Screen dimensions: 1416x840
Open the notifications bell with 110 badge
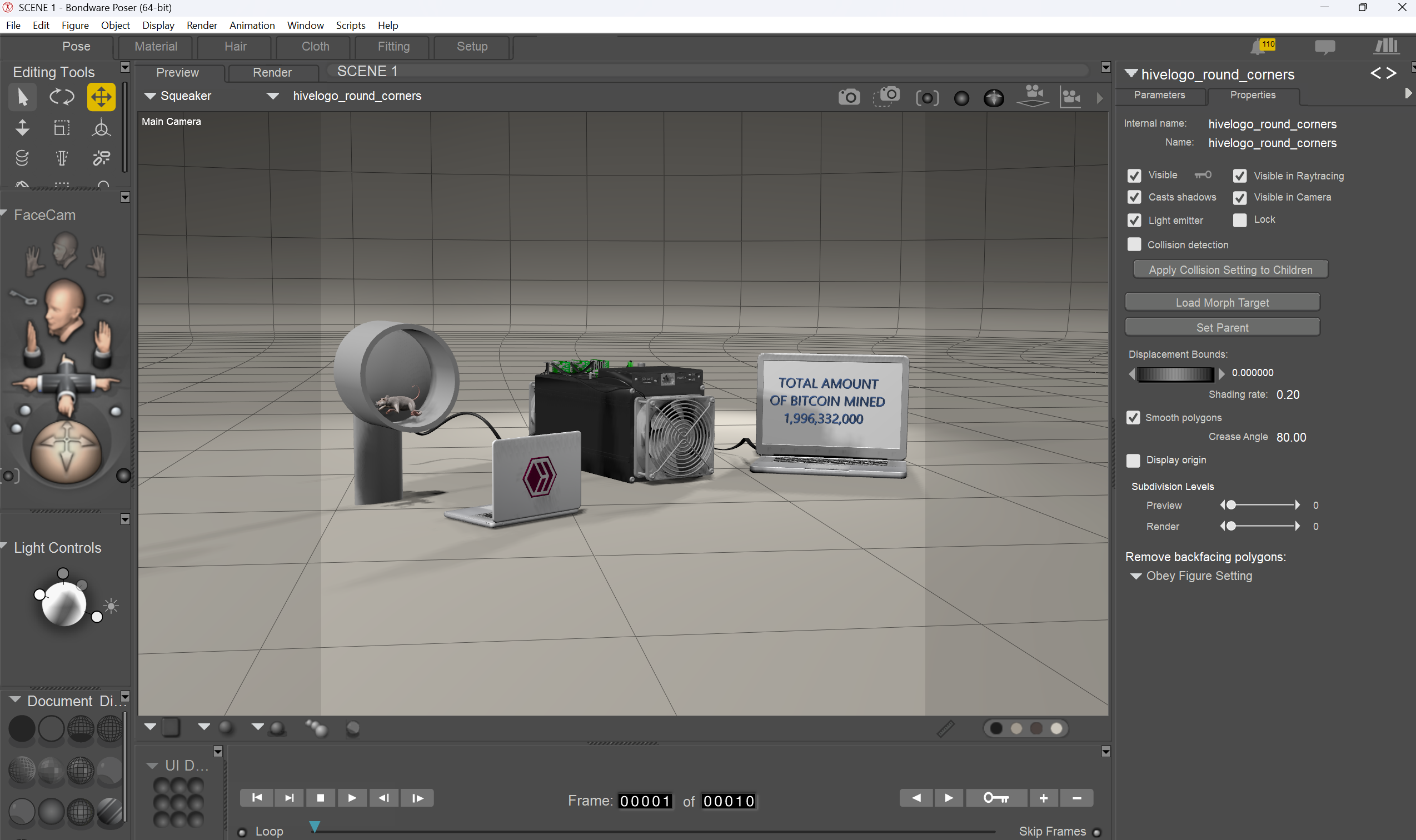(x=1262, y=47)
